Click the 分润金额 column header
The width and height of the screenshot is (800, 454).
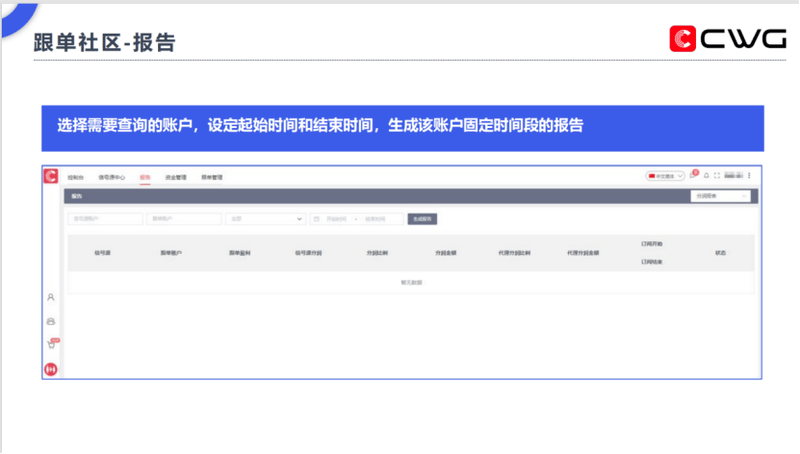point(445,253)
